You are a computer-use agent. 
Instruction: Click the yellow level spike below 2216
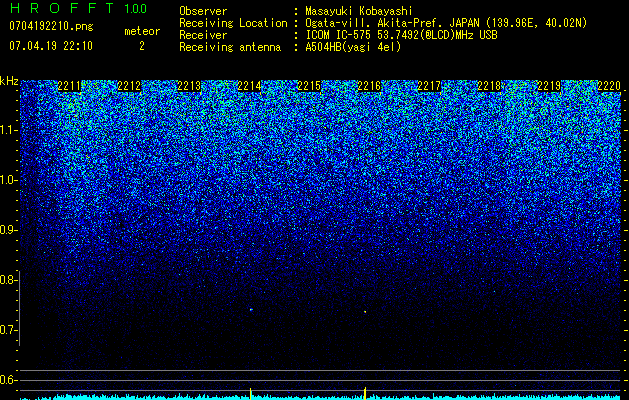coord(365,393)
